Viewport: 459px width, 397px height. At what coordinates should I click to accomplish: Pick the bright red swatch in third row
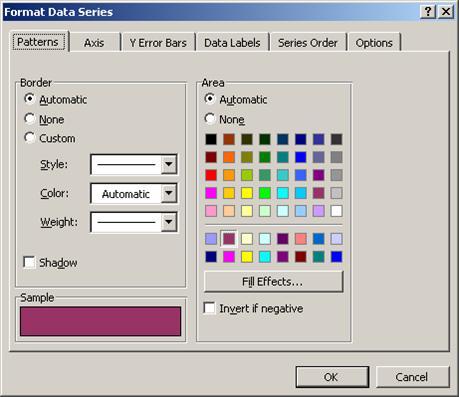click(211, 175)
